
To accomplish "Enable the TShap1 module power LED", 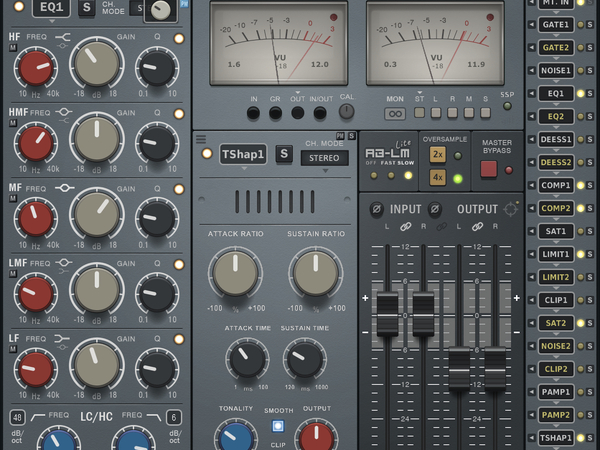I will [207, 154].
